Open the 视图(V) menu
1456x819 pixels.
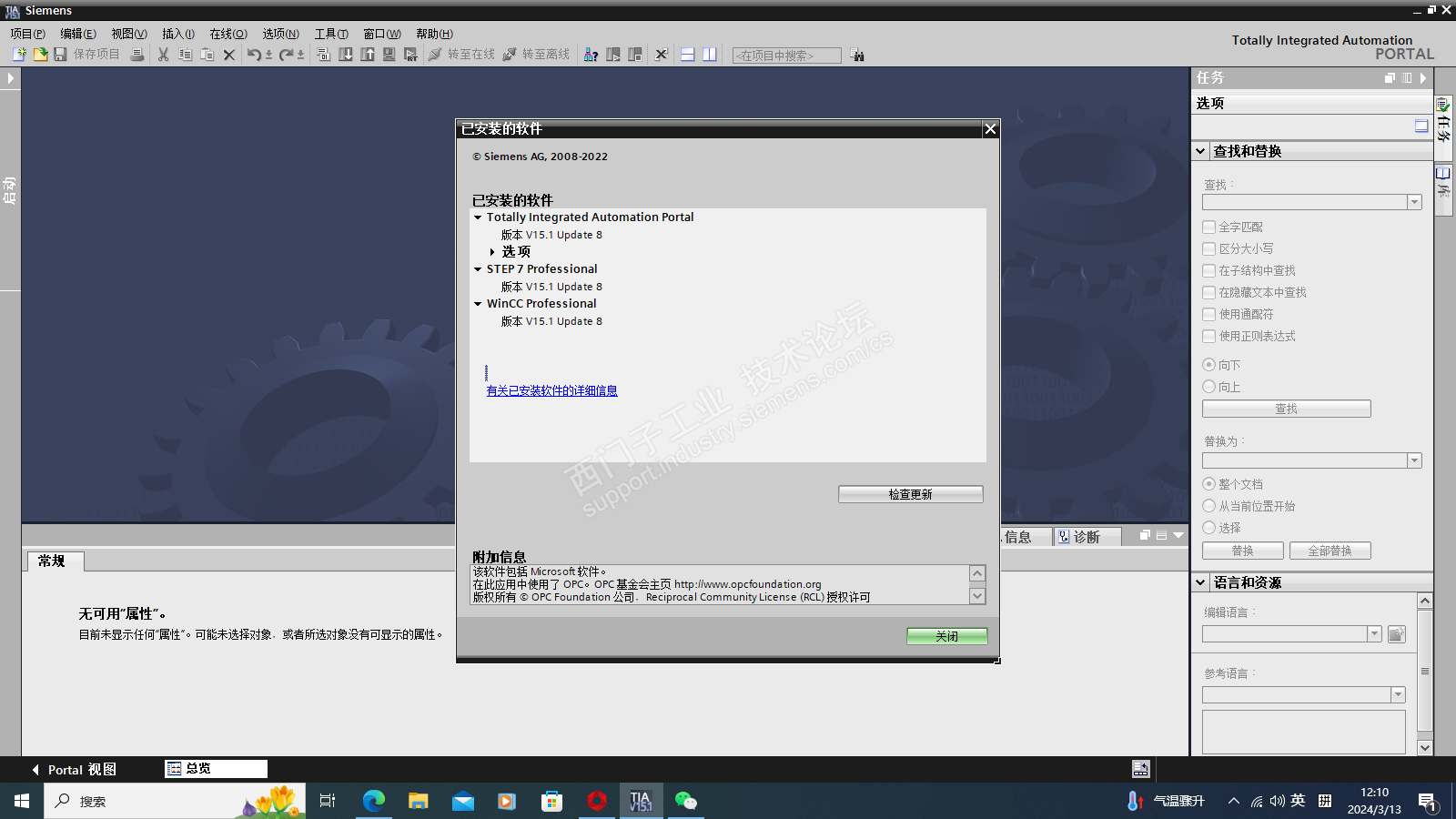tap(129, 34)
